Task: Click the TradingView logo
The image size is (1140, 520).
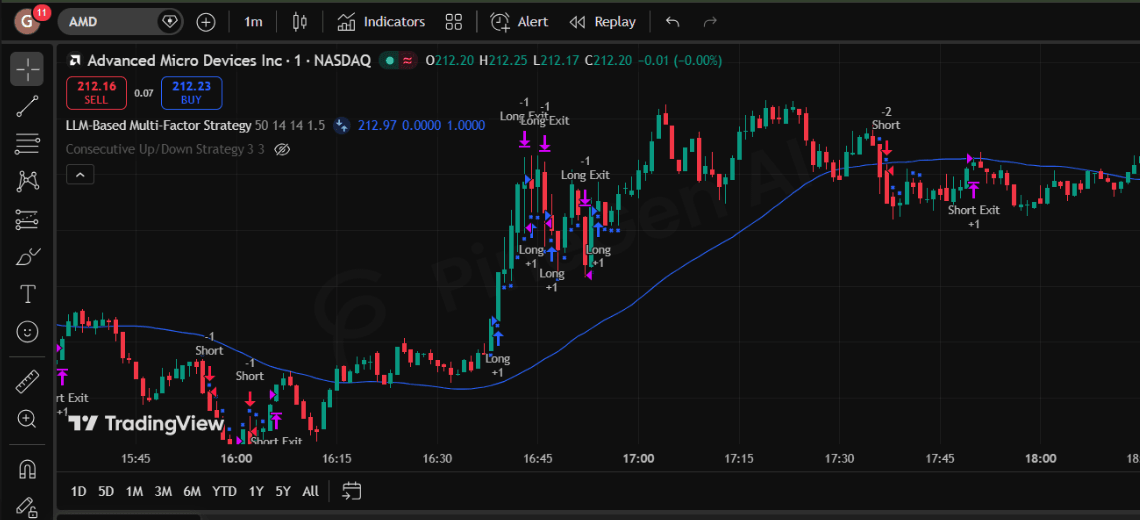Action: pyautogui.click(x=146, y=424)
